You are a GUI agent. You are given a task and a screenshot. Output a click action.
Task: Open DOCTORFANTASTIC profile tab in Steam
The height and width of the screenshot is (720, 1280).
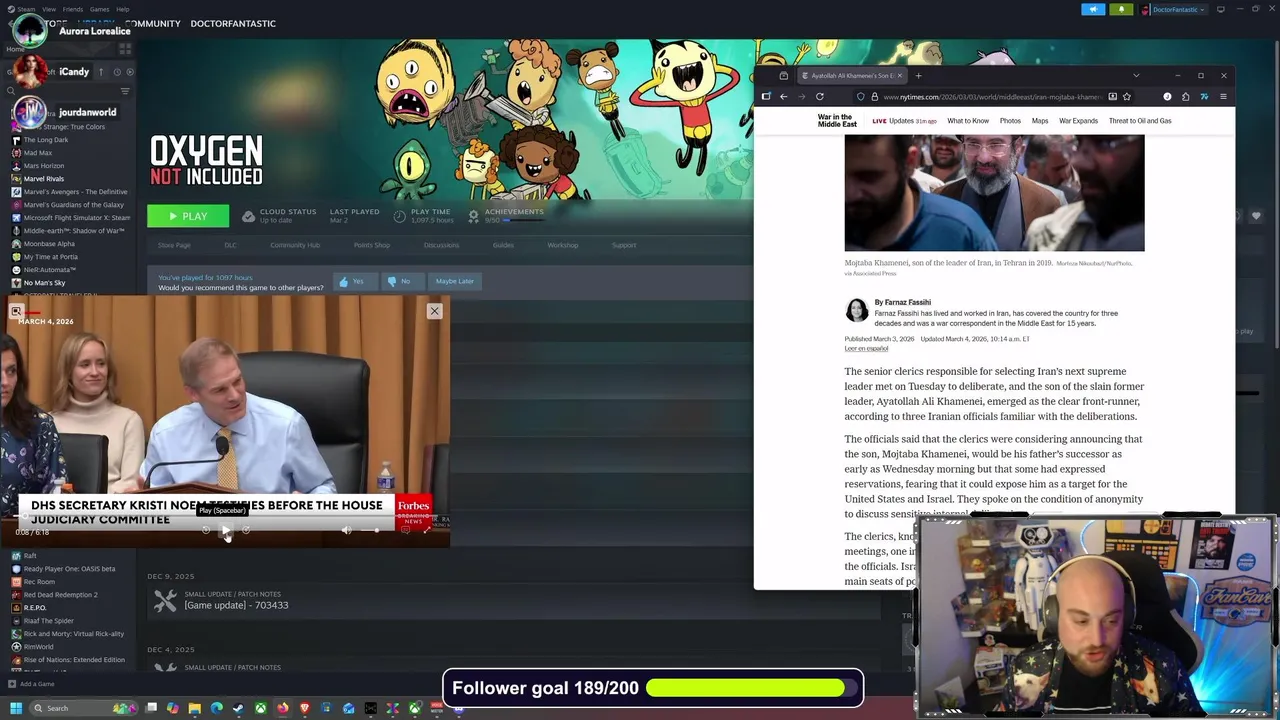[233, 23]
